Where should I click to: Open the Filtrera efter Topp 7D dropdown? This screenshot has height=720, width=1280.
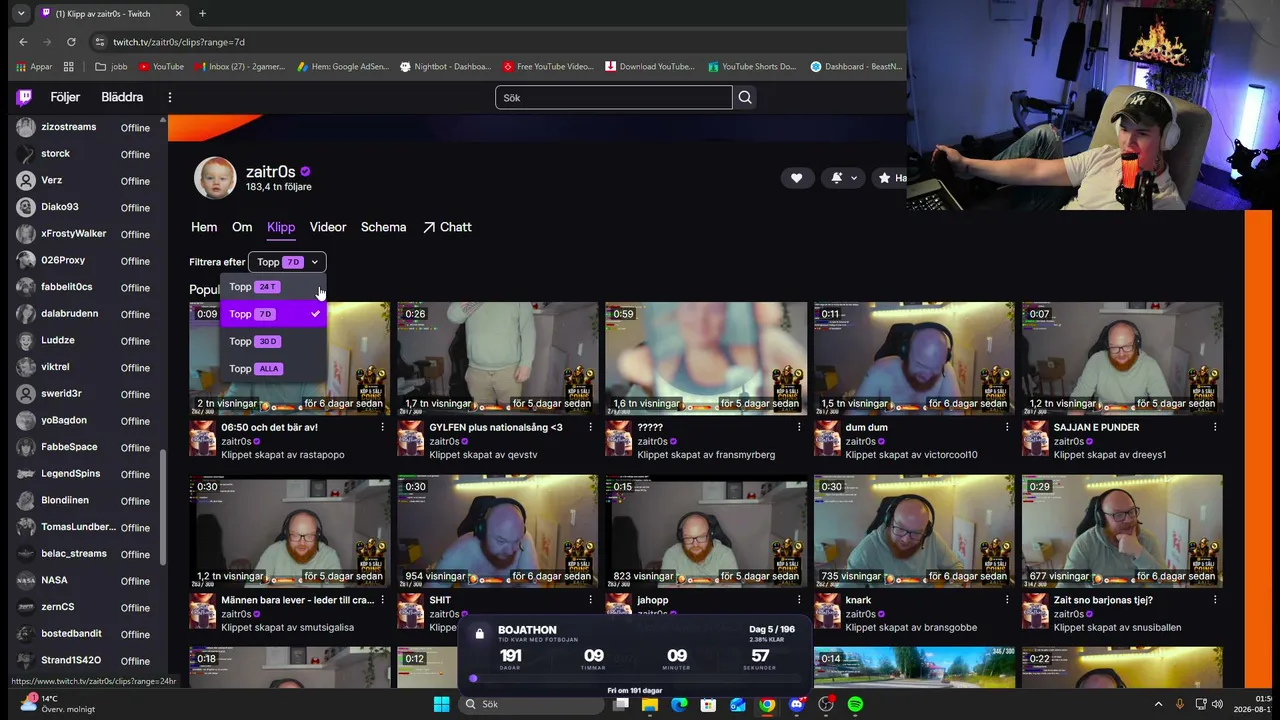click(x=287, y=262)
